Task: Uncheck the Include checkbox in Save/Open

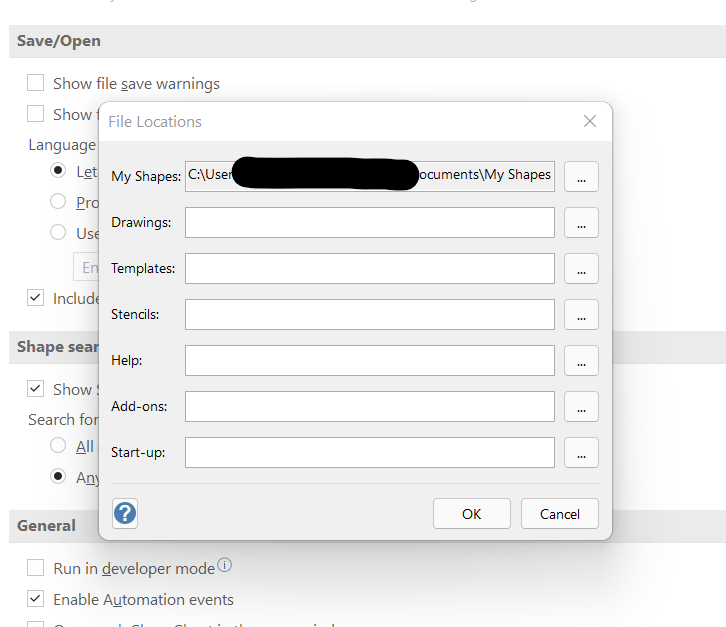Action: point(36,298)
